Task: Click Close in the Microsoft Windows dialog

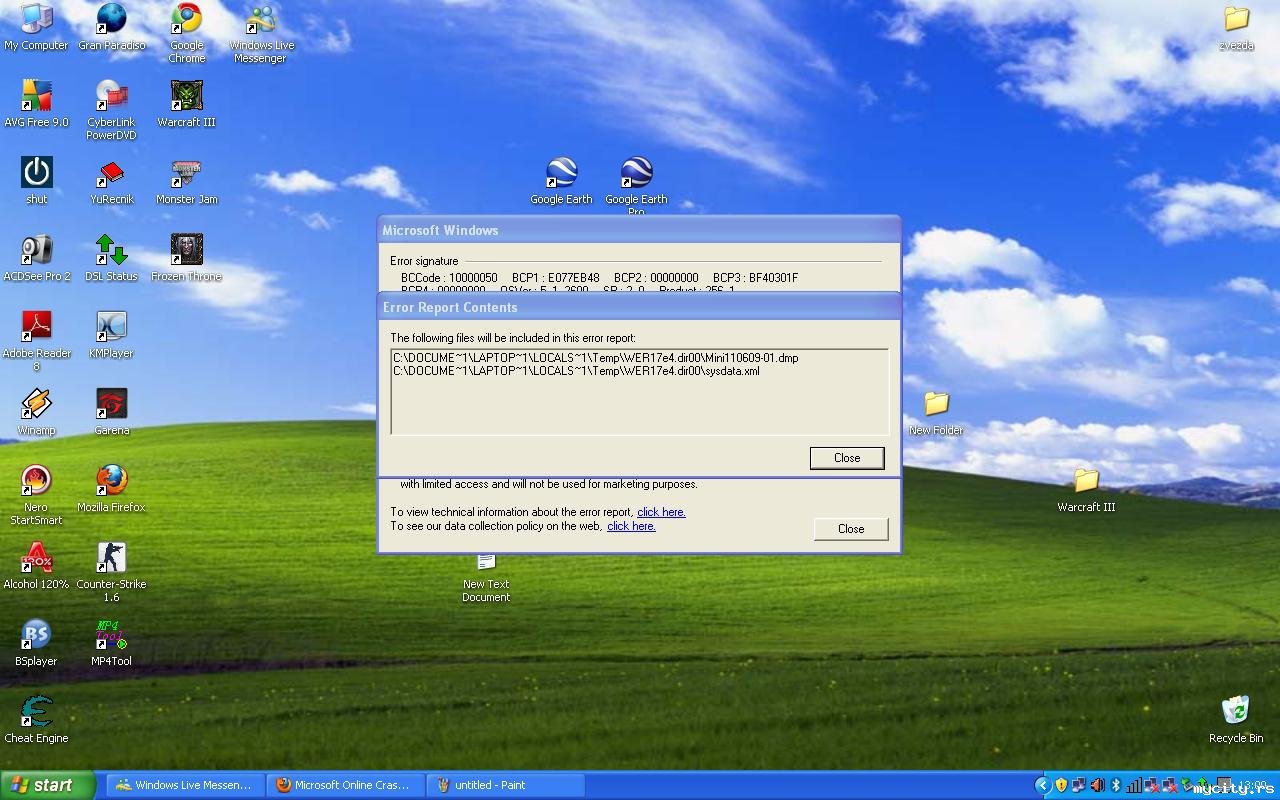Action: pos(851,529)
